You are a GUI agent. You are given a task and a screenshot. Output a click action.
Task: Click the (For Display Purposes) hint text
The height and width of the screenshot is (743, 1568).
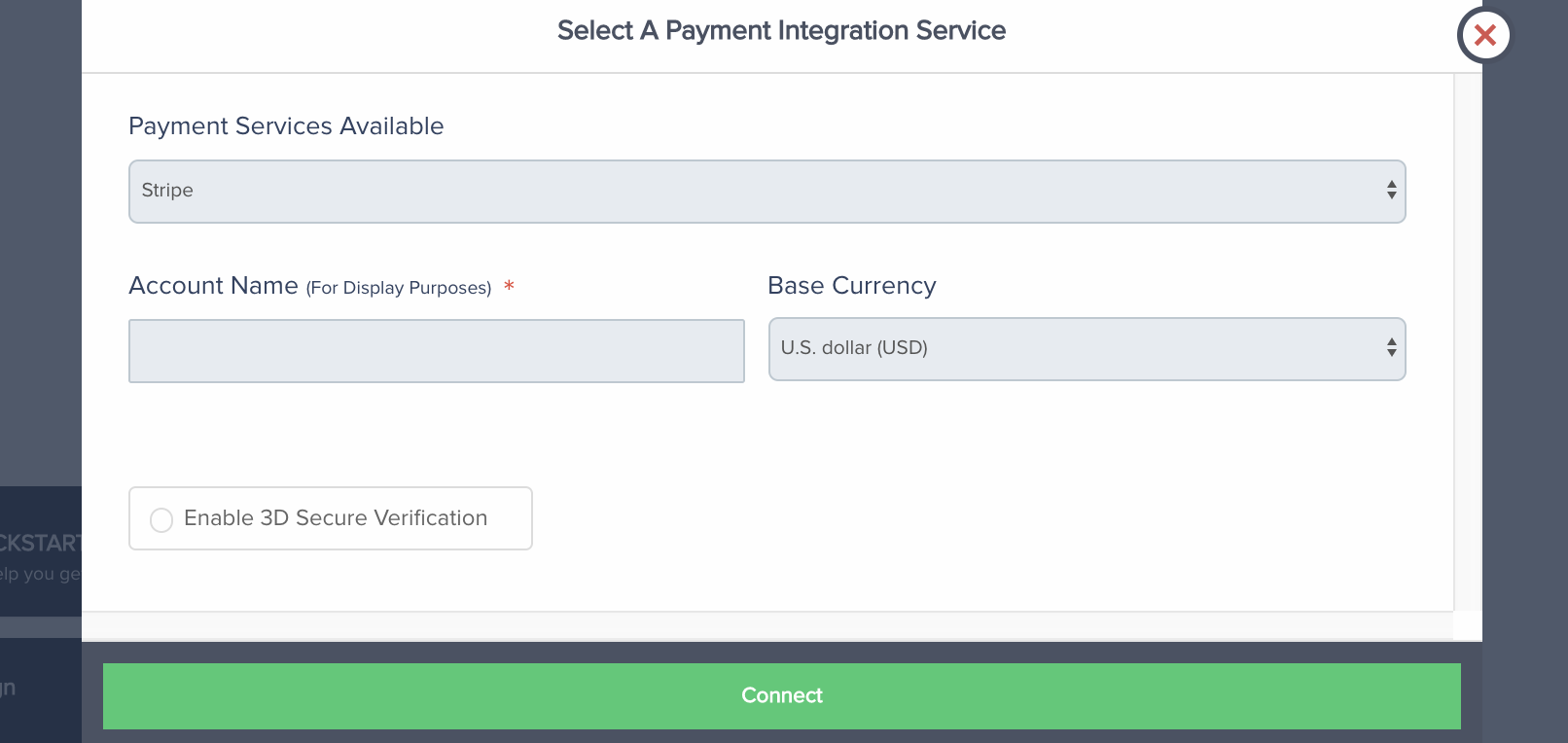coord(399,288)
